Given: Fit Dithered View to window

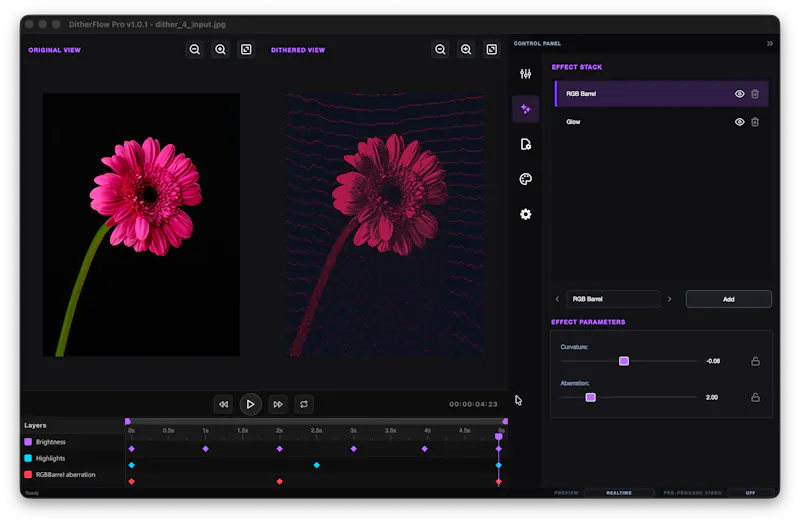Looking at the screenshot, I should (492, 49).
